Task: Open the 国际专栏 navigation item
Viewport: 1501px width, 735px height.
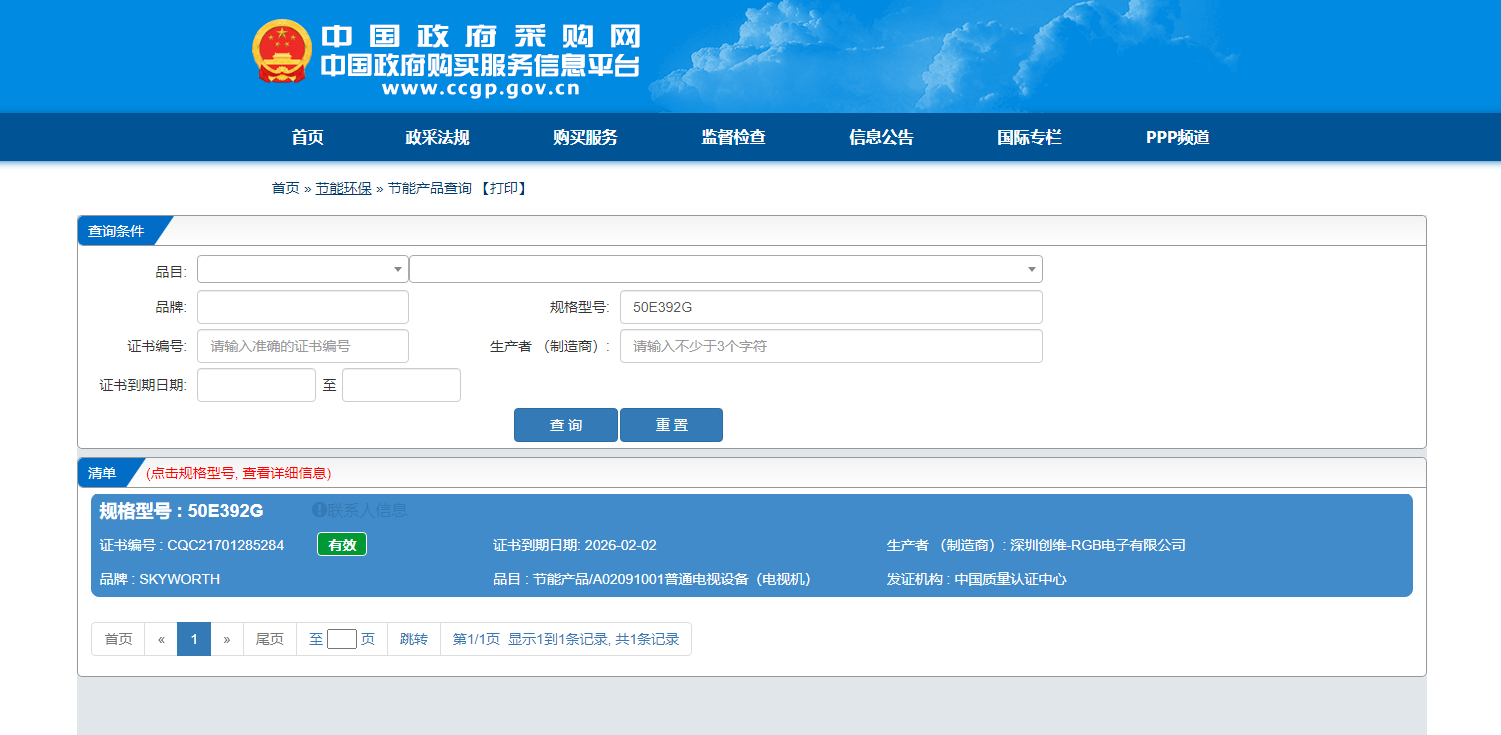Action: tap(1029, 138)
